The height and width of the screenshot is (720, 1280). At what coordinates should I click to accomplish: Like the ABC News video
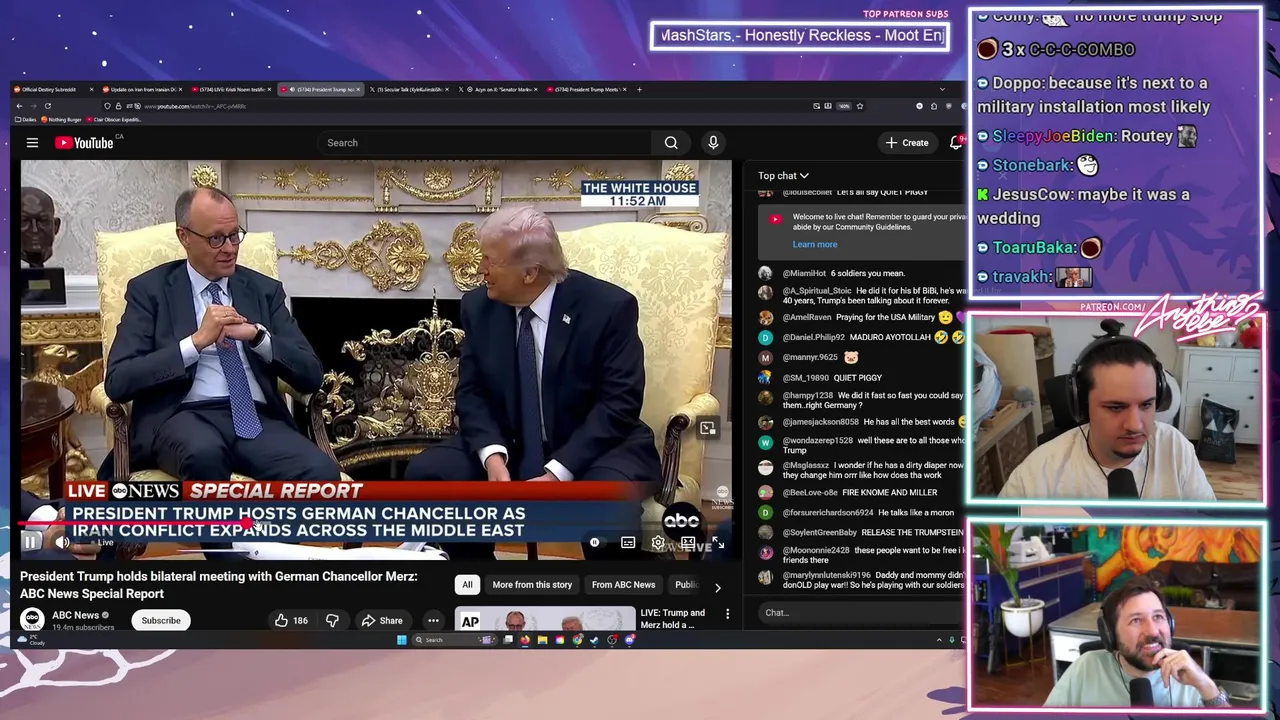[x=291, y=621]
